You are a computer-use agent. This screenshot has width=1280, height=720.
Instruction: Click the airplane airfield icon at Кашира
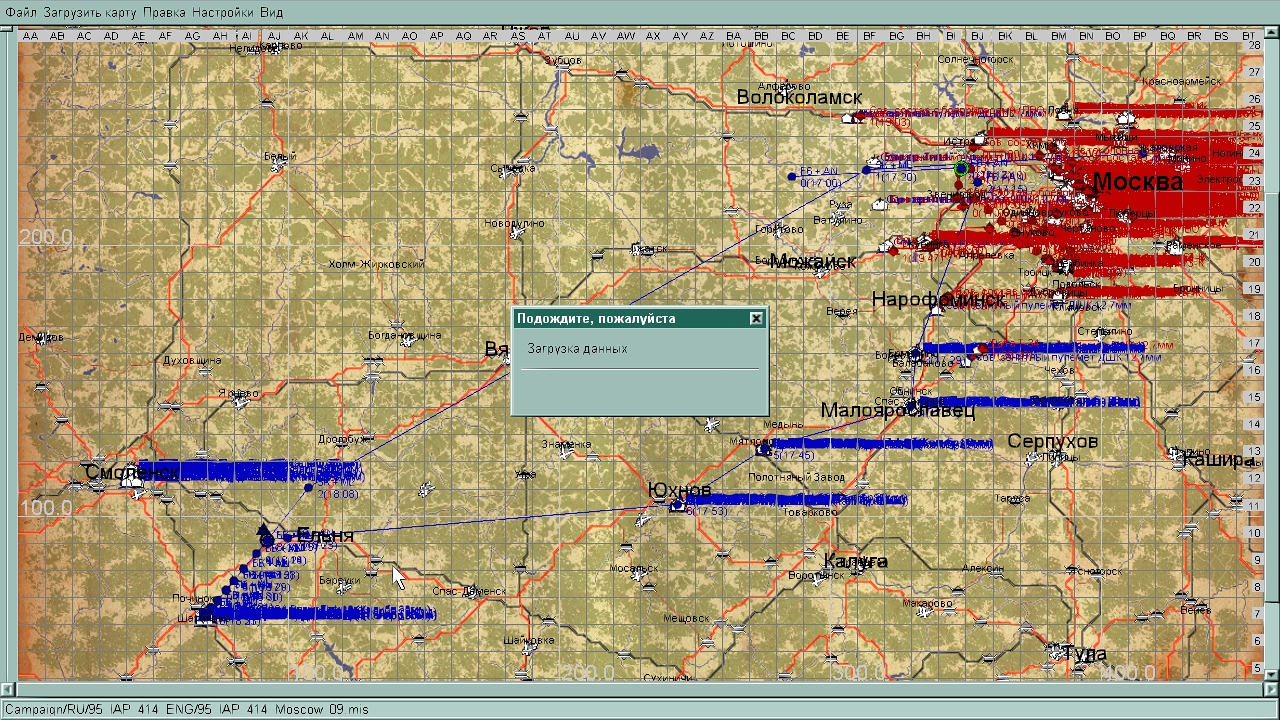pos(1176,453)
